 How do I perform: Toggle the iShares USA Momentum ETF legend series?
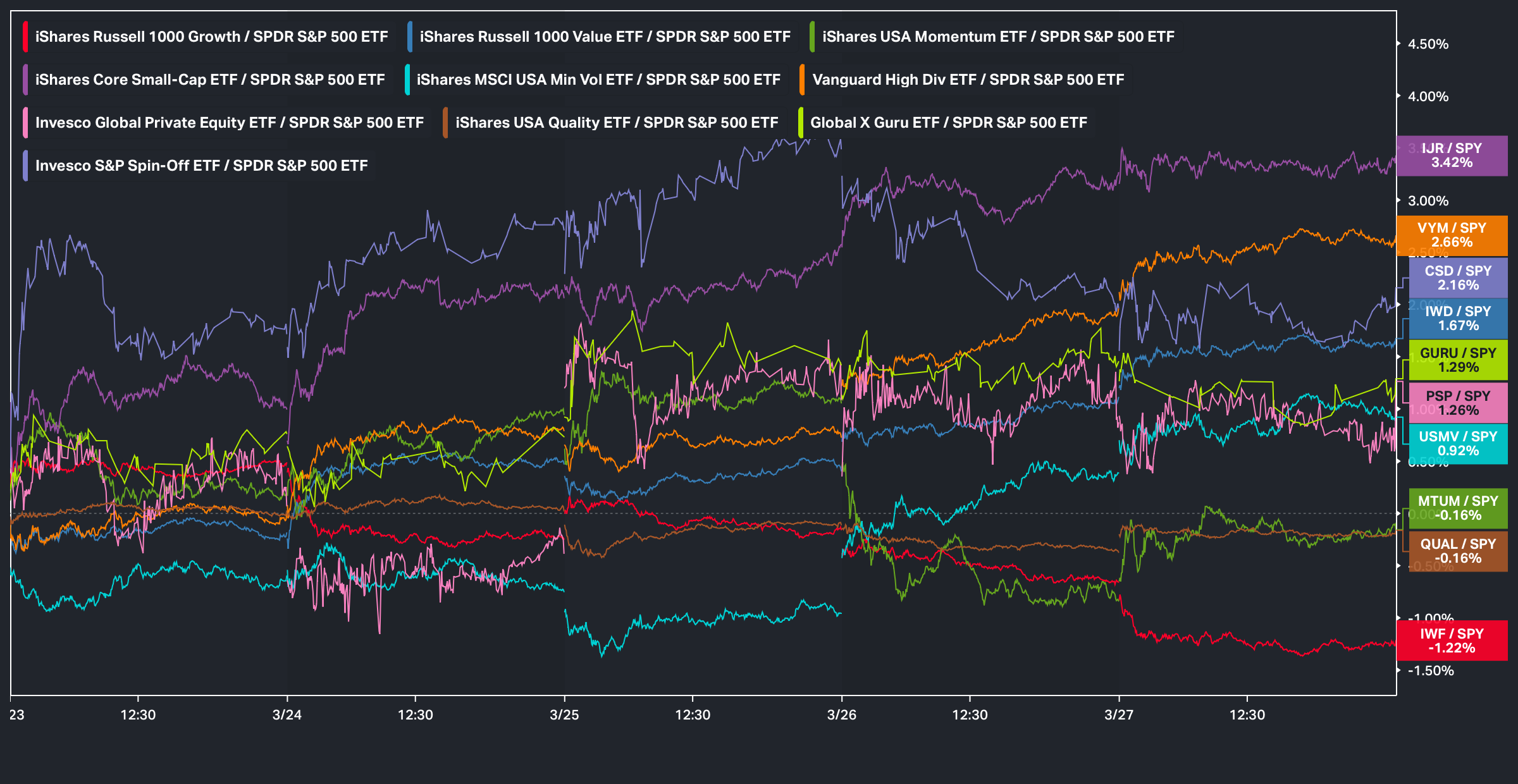(x=997, y=37)
